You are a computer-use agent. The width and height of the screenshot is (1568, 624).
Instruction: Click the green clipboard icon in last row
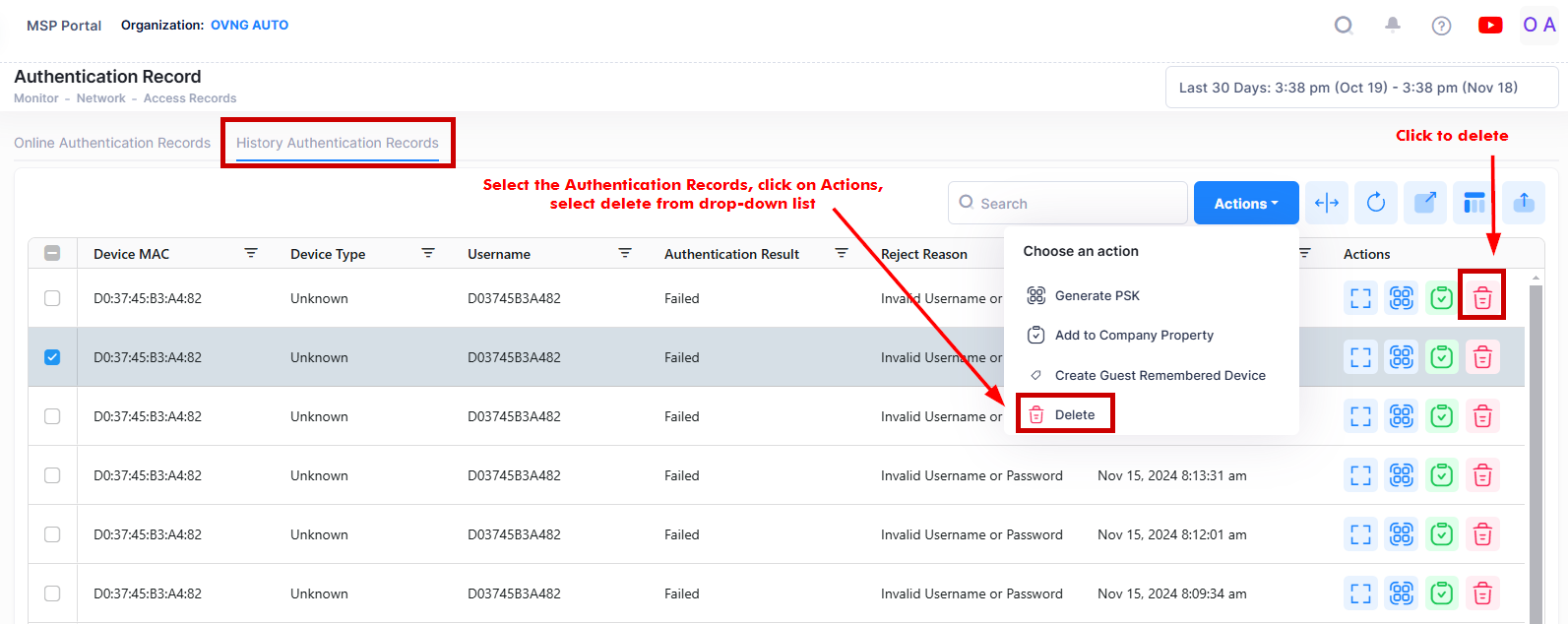click(x=1441, y=593)
